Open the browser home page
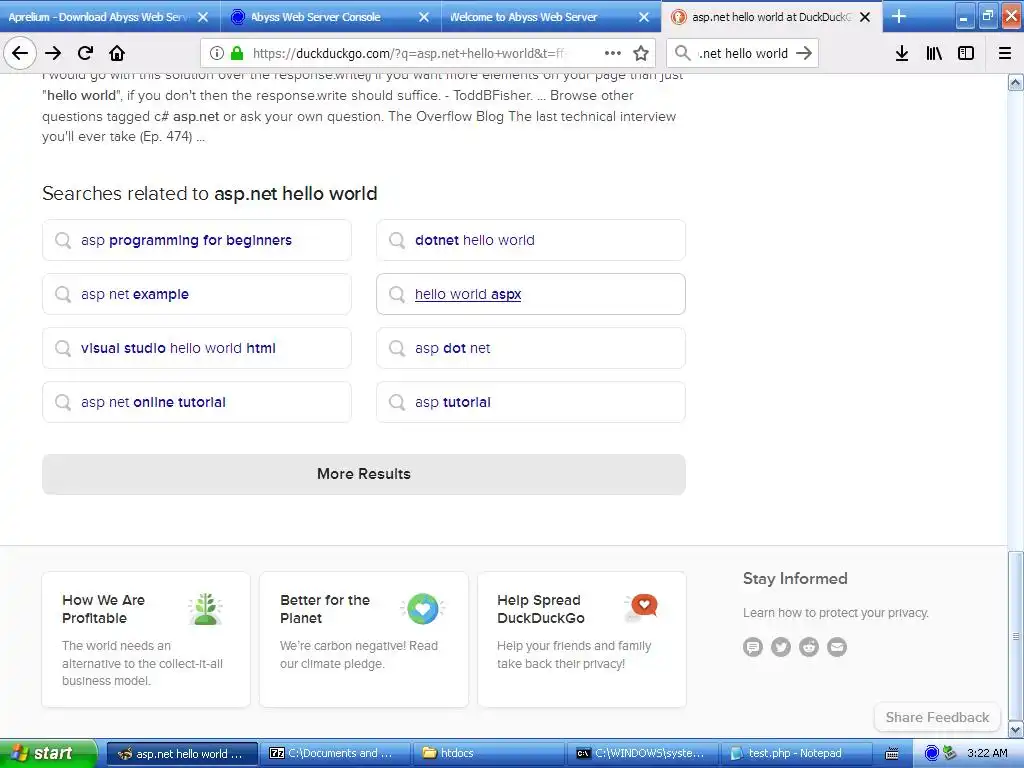The image size is (1024, 768). pyautogui.click(x=117, y=53)
